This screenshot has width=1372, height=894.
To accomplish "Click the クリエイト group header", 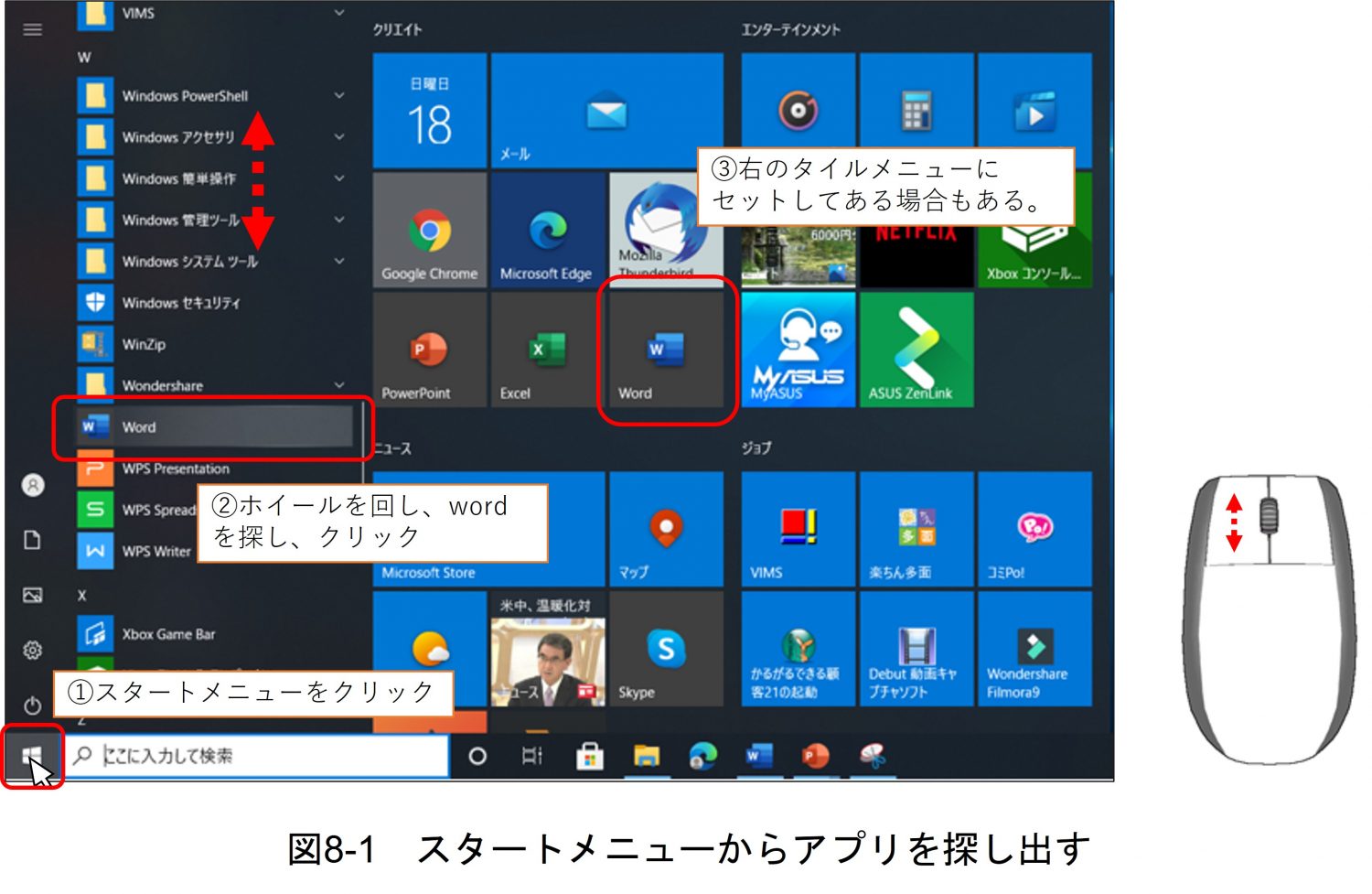I will (x=397, y=29).
